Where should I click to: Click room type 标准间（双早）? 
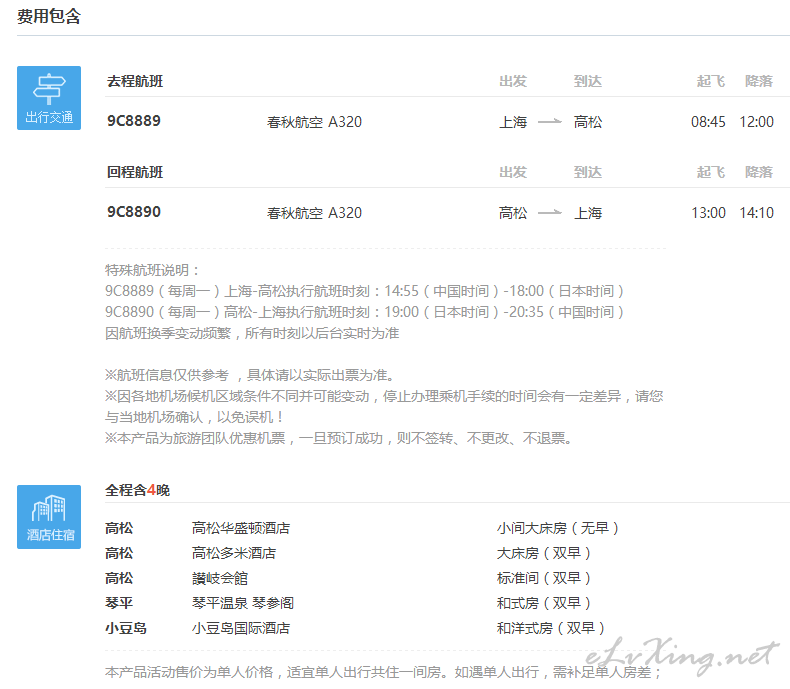point(544,578)
